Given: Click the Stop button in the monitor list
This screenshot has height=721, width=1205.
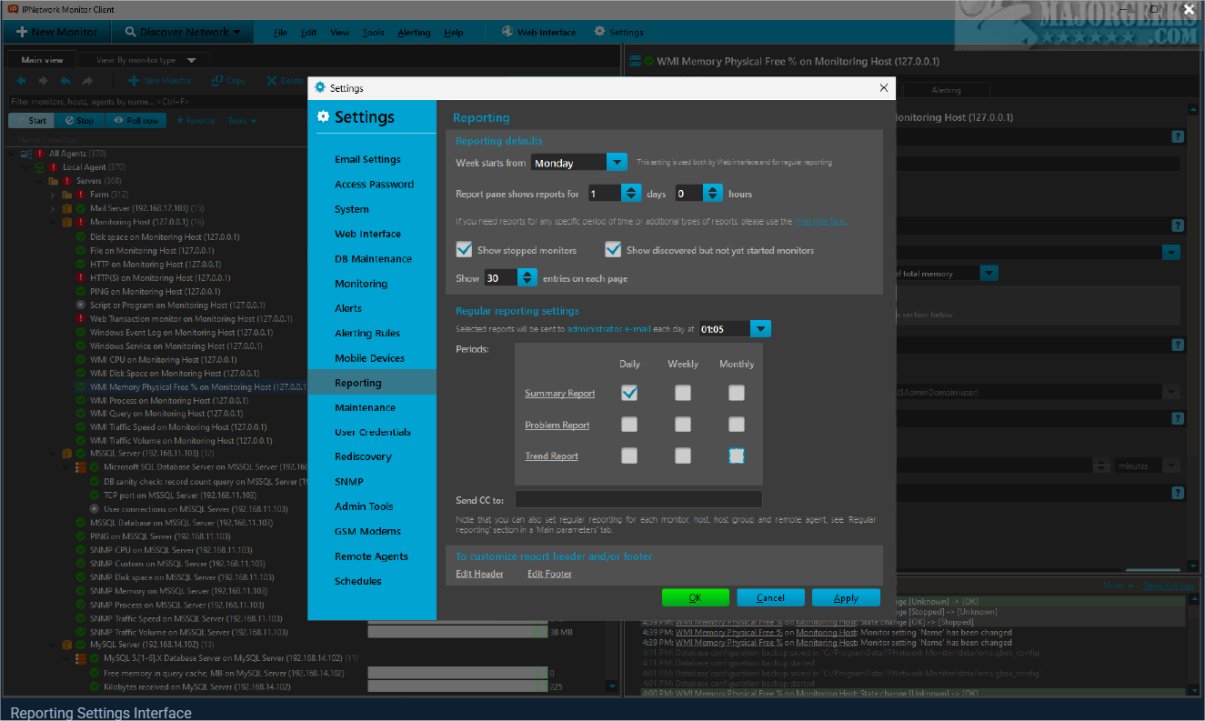Looking at the screenshot, I should (x=78, y=121).
